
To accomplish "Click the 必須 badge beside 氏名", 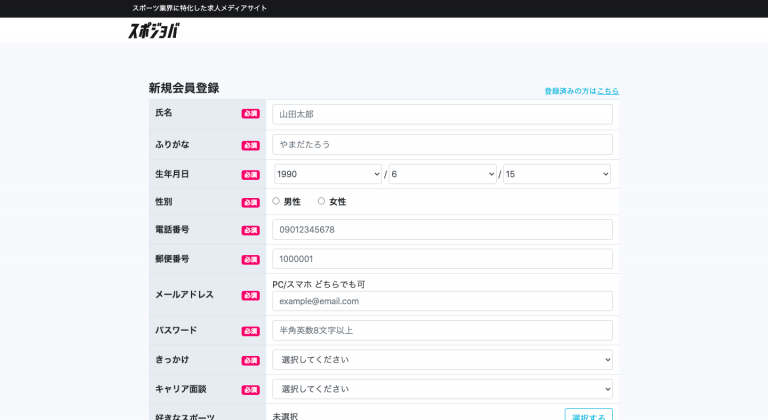I will coord(250,114).
